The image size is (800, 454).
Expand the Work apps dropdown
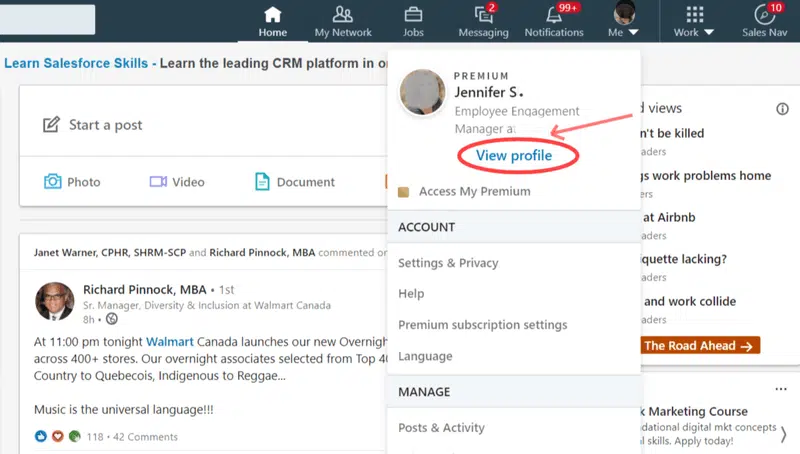click(x=693, y=21)
